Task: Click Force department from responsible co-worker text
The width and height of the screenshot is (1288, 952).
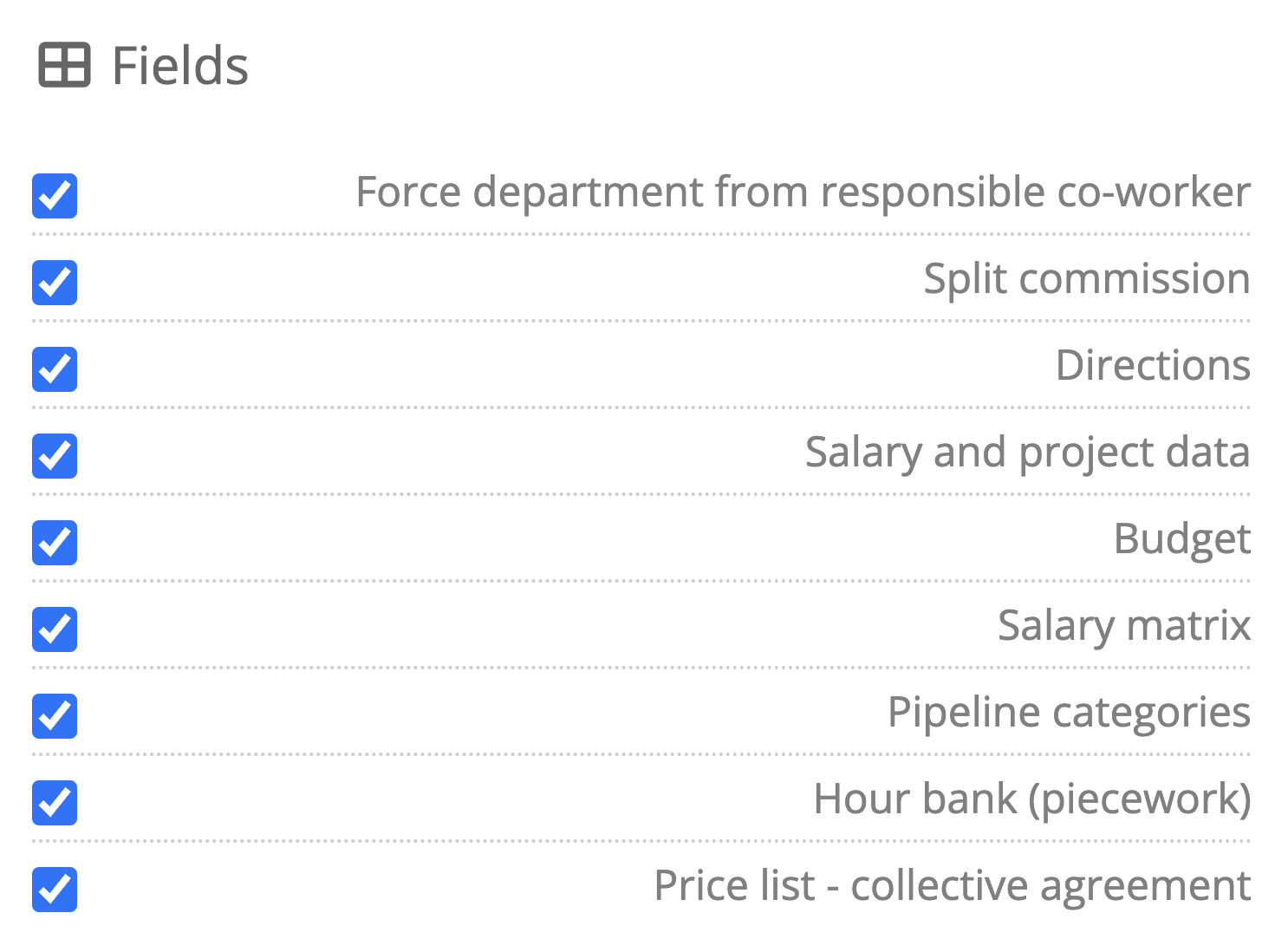Action: (x=803, y=192)
